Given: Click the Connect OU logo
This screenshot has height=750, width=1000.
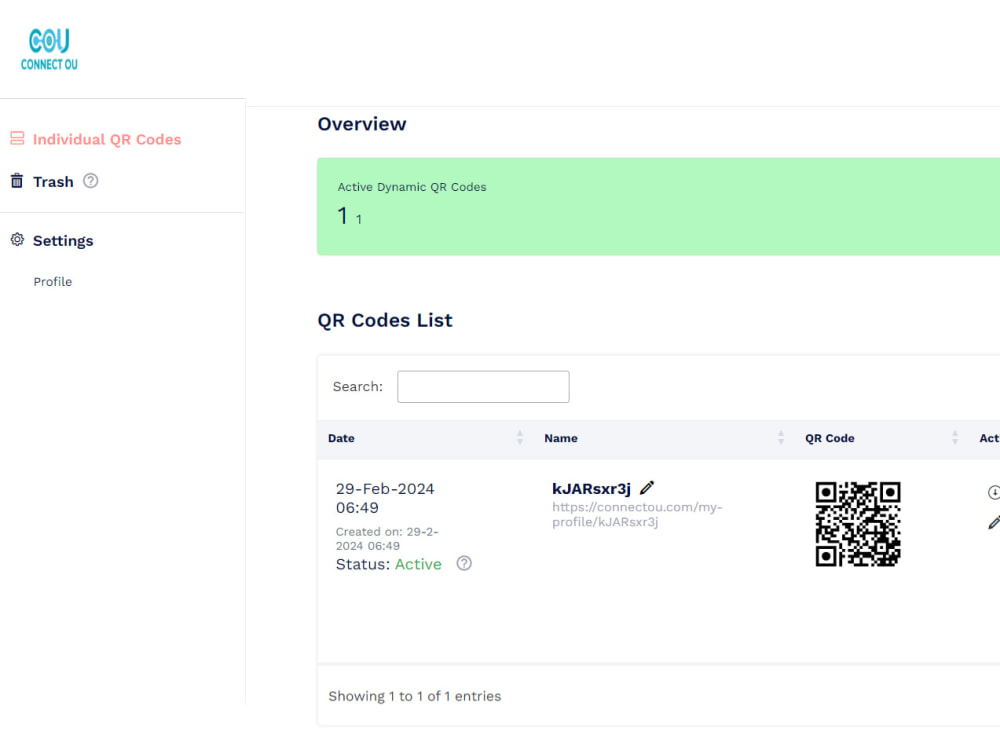Looking at the screenshot, I should (x=49, y=49).
